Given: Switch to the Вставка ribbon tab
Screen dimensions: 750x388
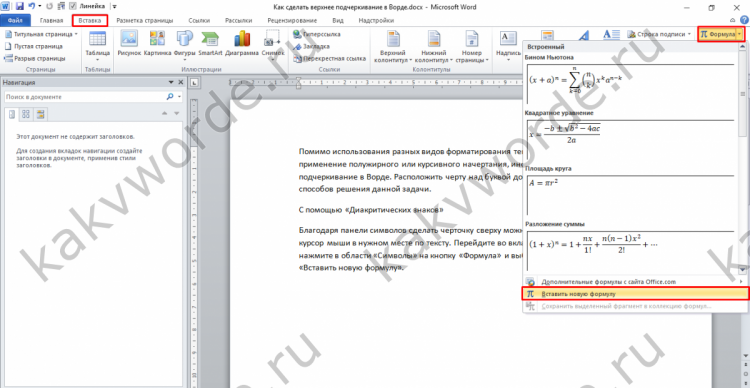Looking at the screenshot, I should click(90, 21).
